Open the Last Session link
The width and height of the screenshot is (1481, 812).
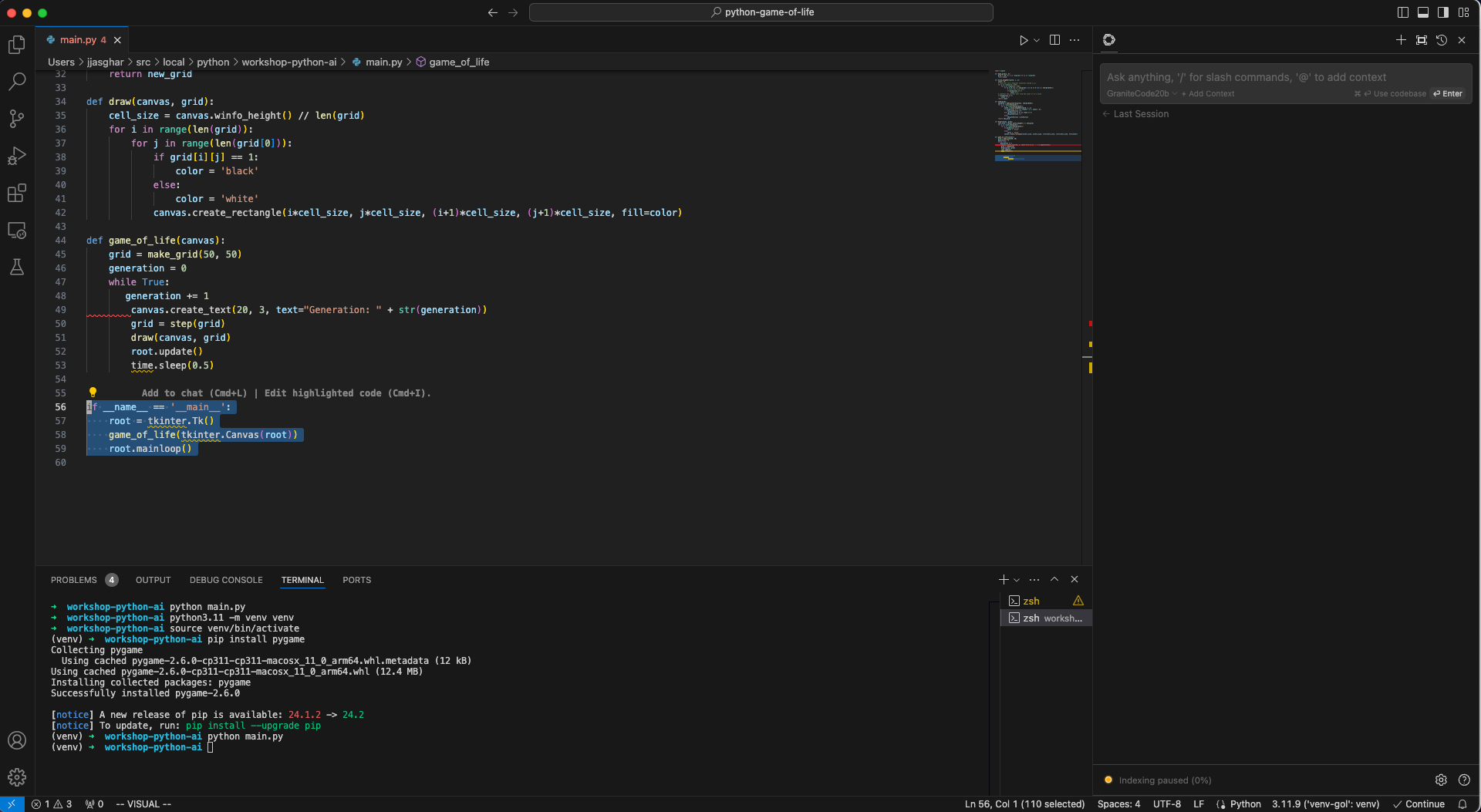(1135, 114)
